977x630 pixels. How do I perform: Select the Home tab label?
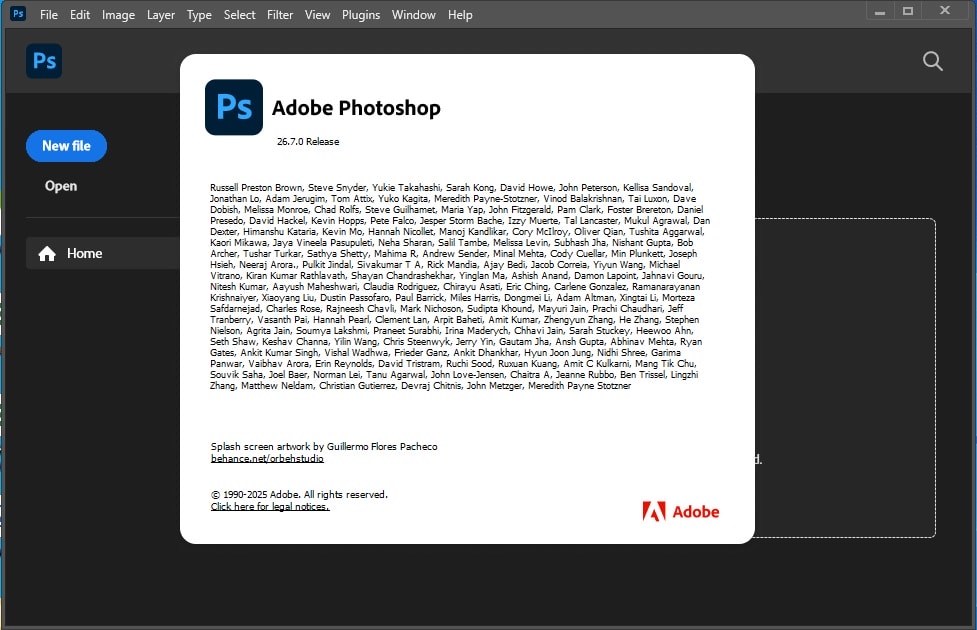click(84, 253)
